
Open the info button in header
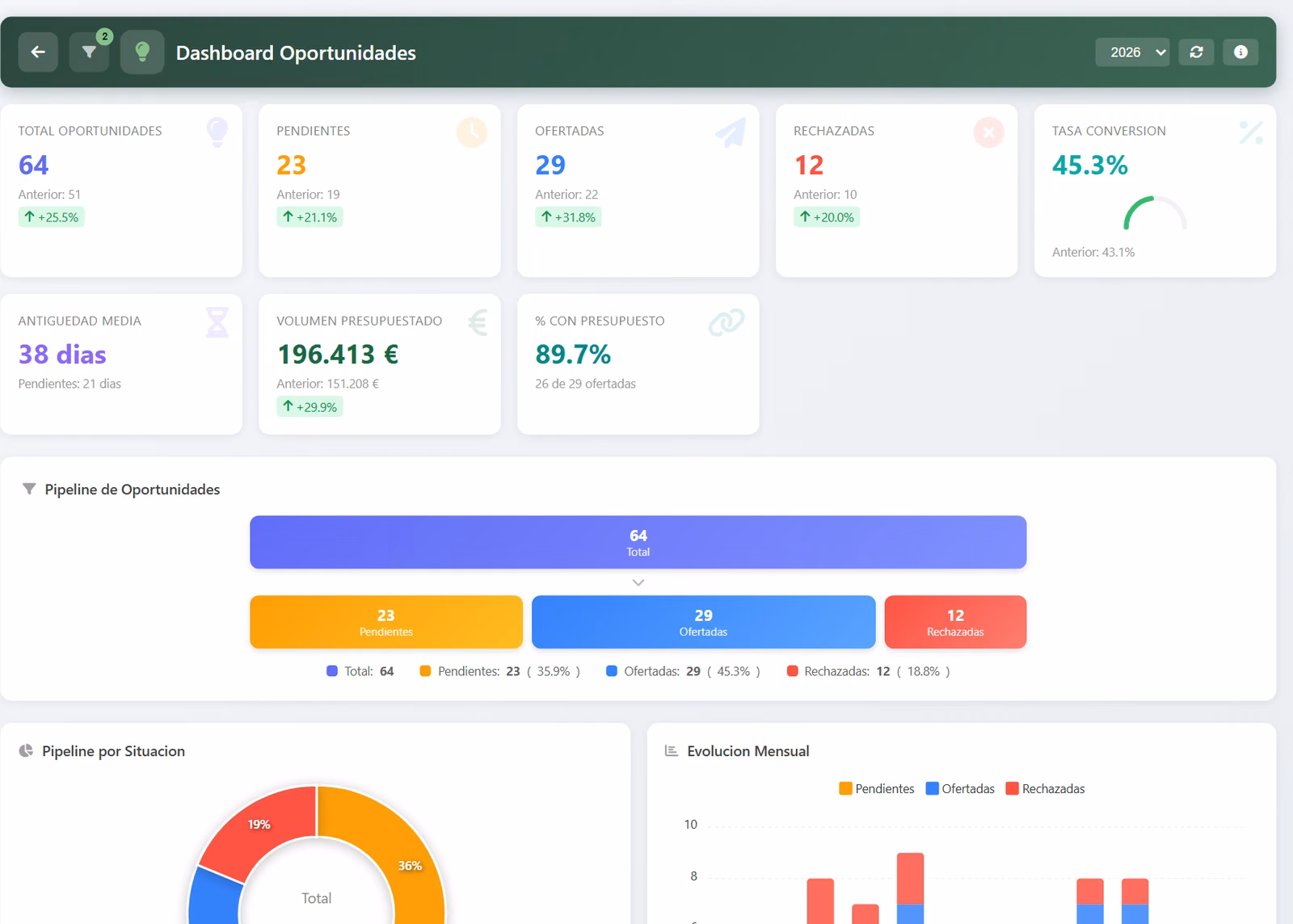pos(1240,52)
